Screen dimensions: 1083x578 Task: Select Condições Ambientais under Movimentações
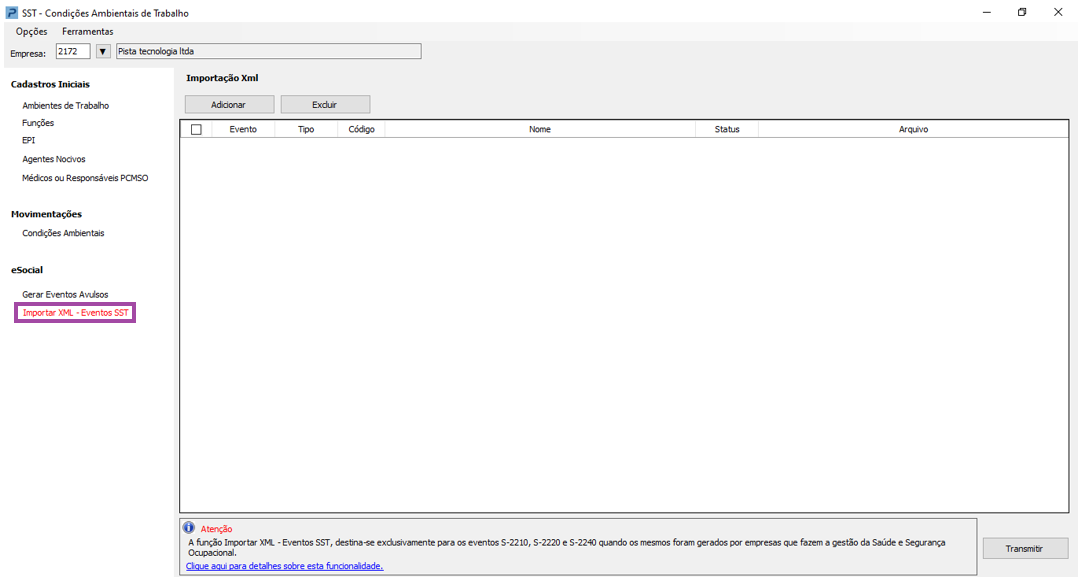(63, 233)
